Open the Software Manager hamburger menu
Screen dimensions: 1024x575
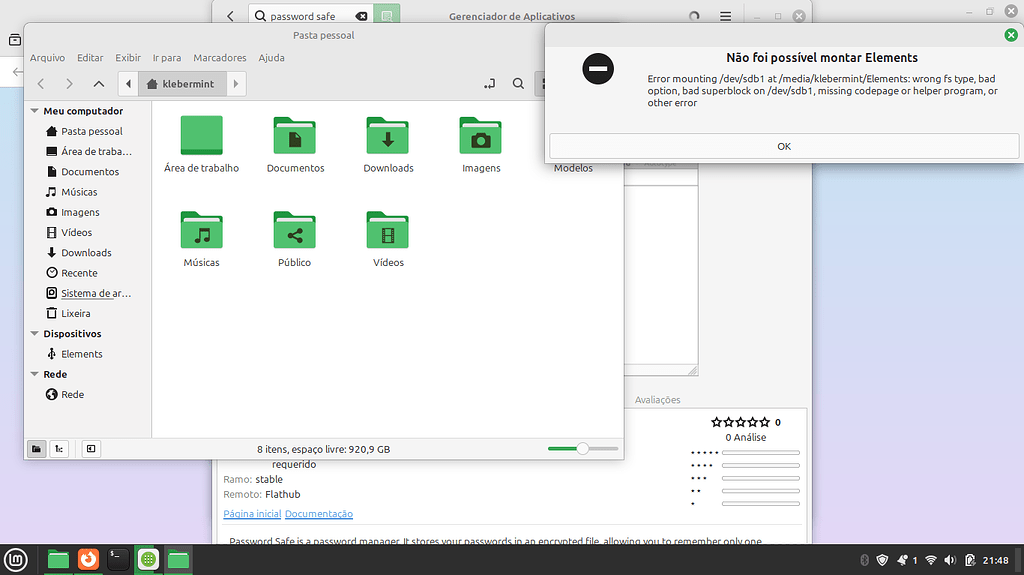(x=726, y=16)
